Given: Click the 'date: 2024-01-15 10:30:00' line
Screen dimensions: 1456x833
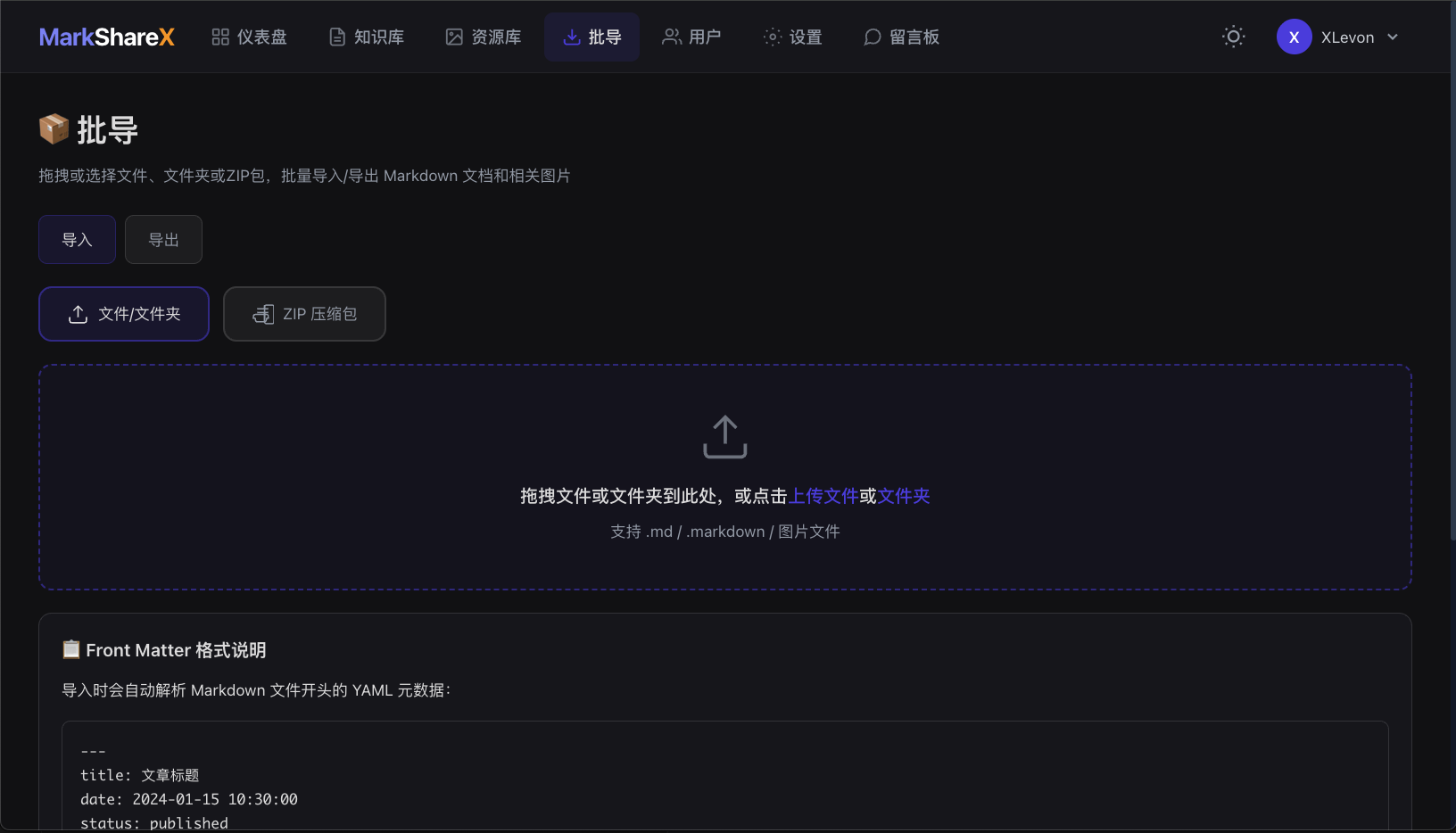Looking at the screenshot, I should (x=189, y=800).
